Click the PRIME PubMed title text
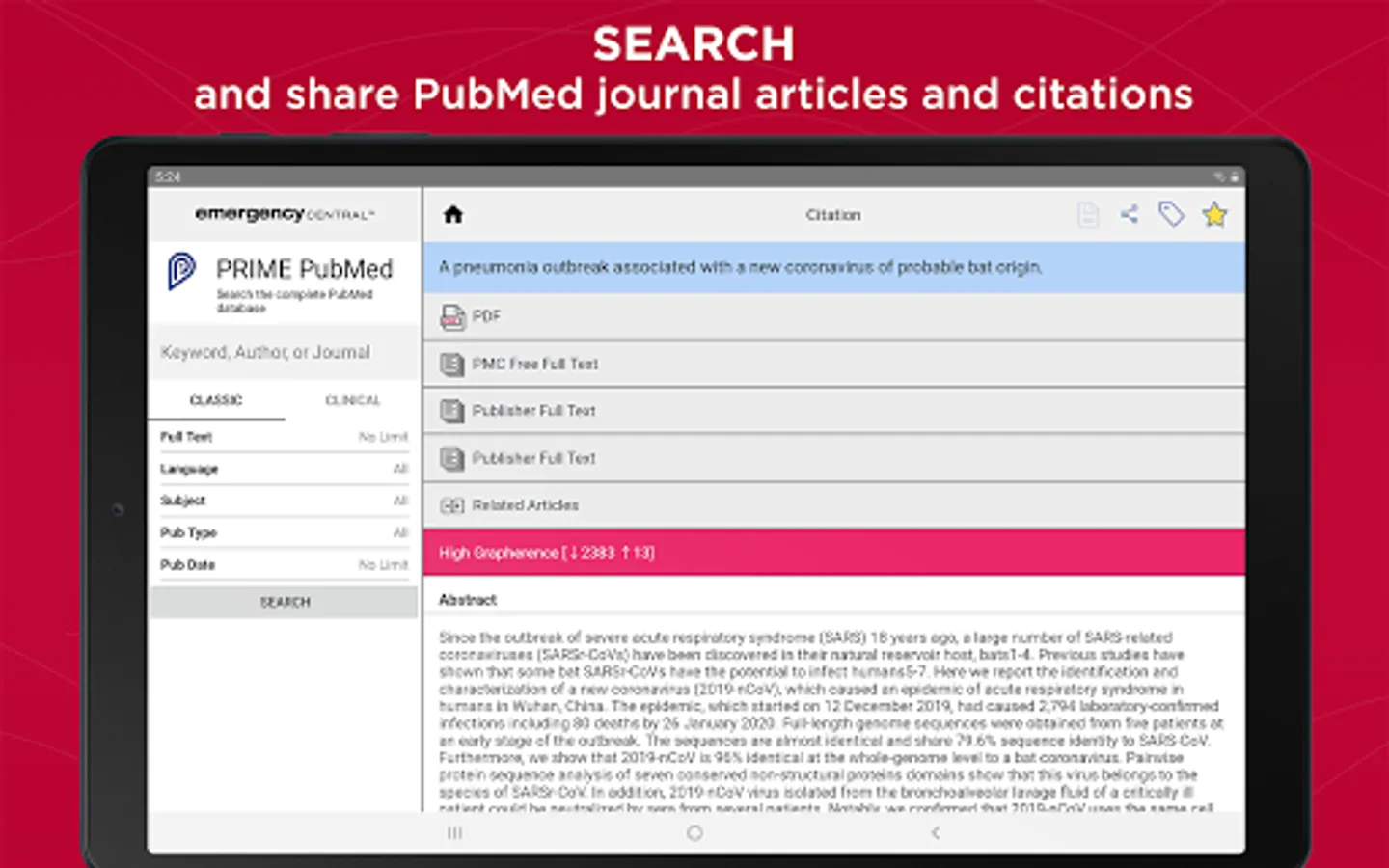The width and height of the screenshot is (1389, 868). pyautogui.click(x=304, y=269)
